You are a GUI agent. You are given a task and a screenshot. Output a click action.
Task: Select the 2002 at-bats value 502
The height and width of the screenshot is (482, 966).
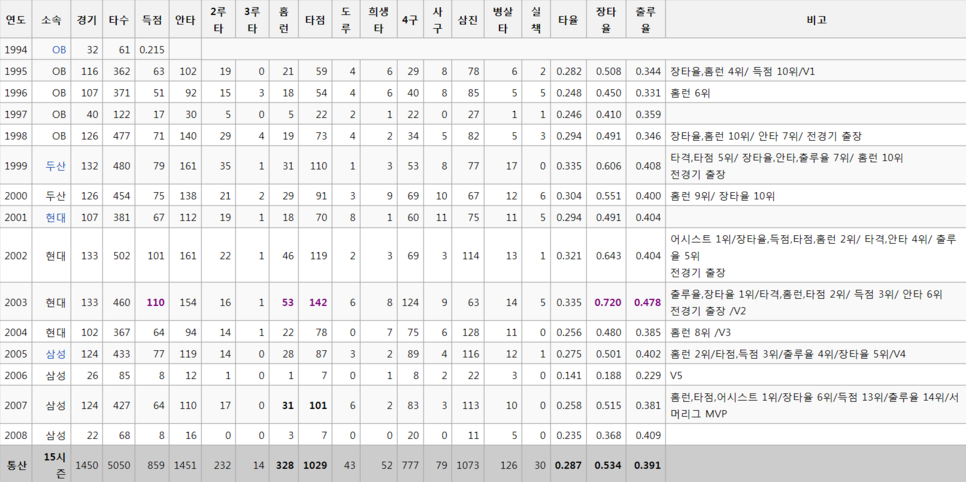[x=122, y=256]
